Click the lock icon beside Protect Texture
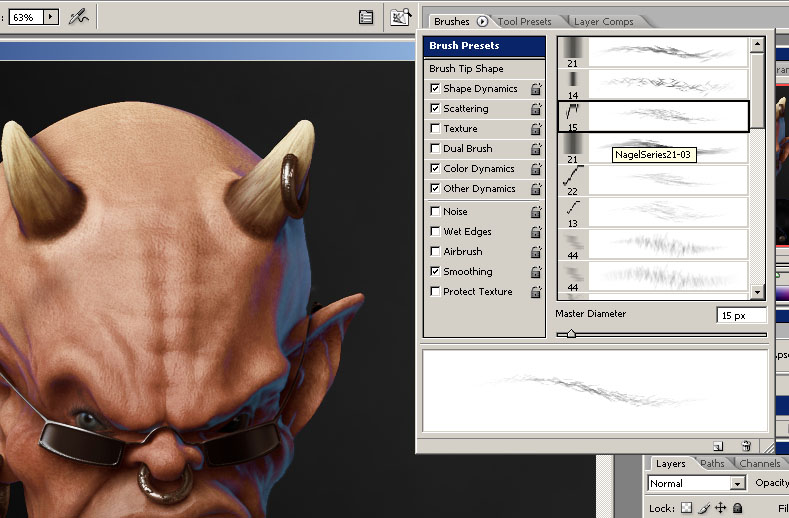 536,292
